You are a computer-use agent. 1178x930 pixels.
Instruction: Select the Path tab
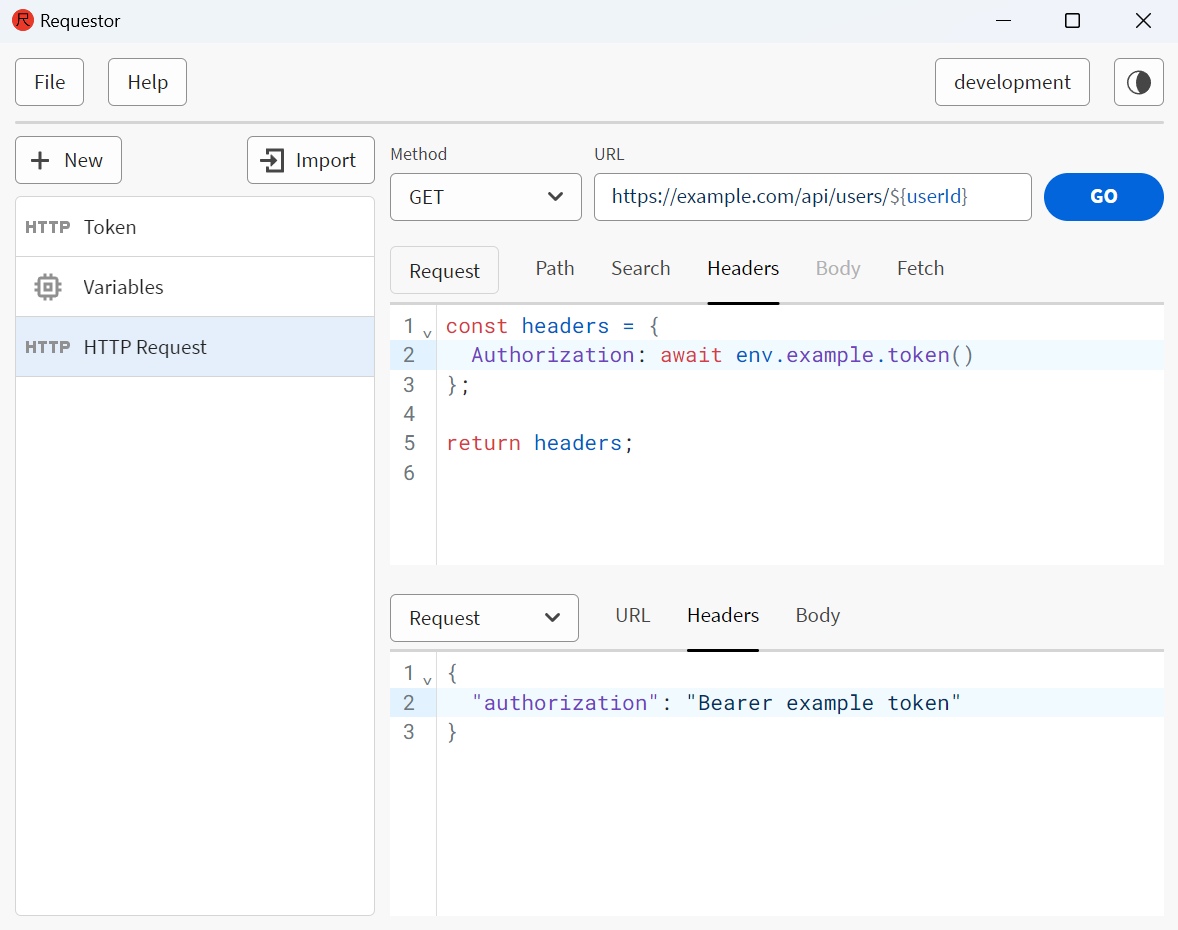[x=555, y=268]
